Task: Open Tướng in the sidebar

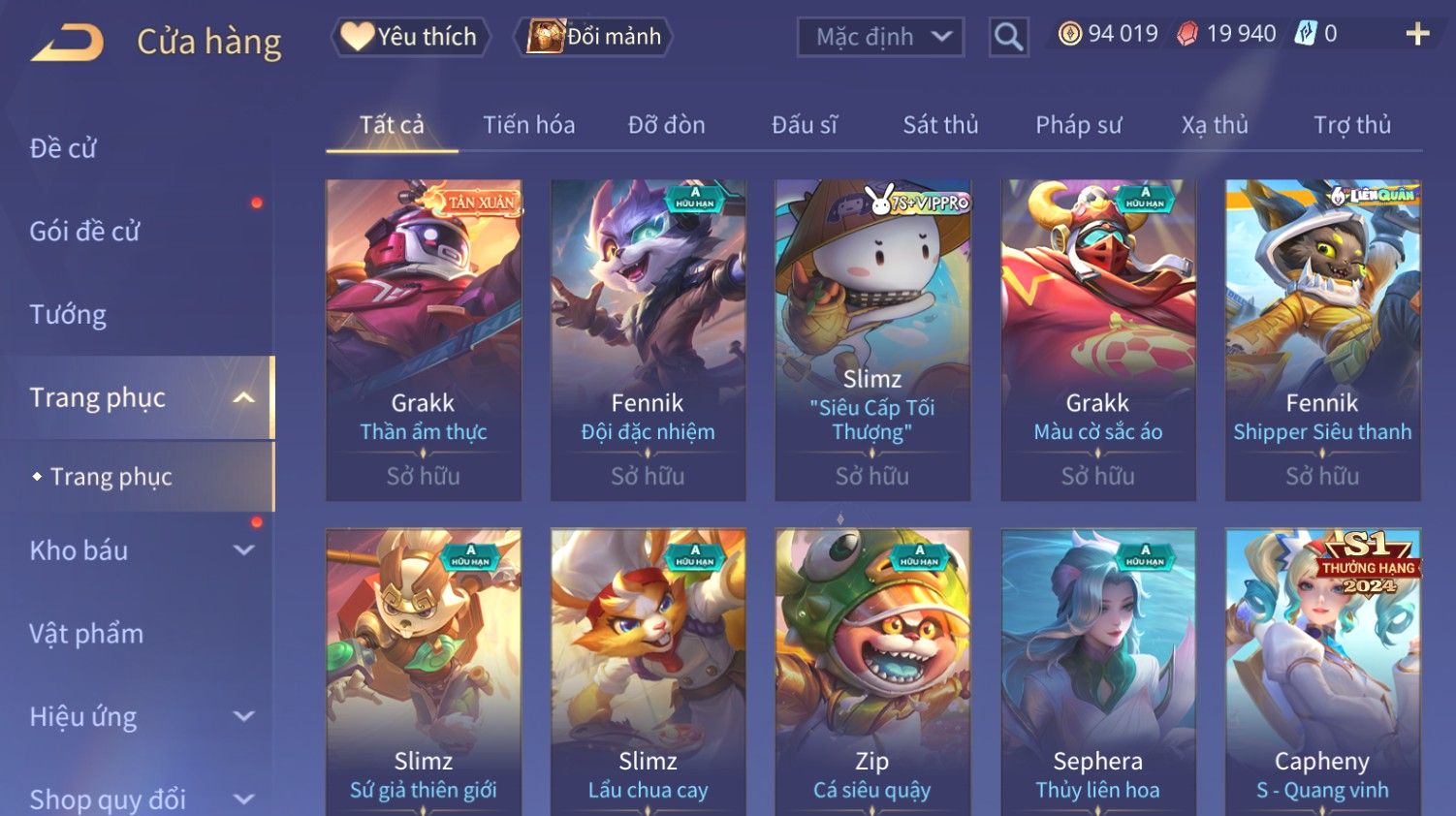Action: (68, 315)
